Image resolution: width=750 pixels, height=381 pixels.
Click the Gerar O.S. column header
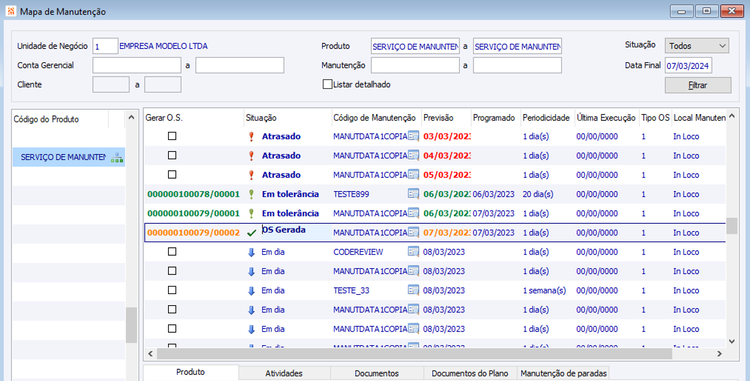(194, 118)
